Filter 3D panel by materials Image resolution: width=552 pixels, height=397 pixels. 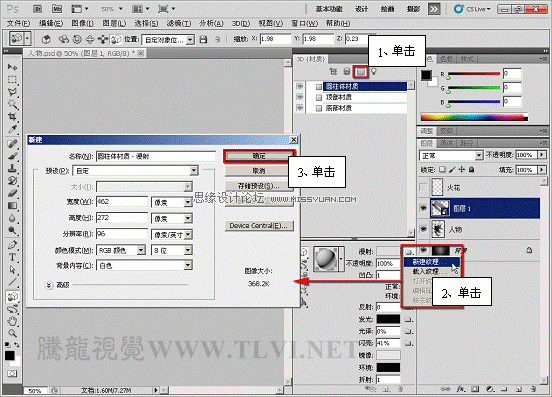(360, 72)
